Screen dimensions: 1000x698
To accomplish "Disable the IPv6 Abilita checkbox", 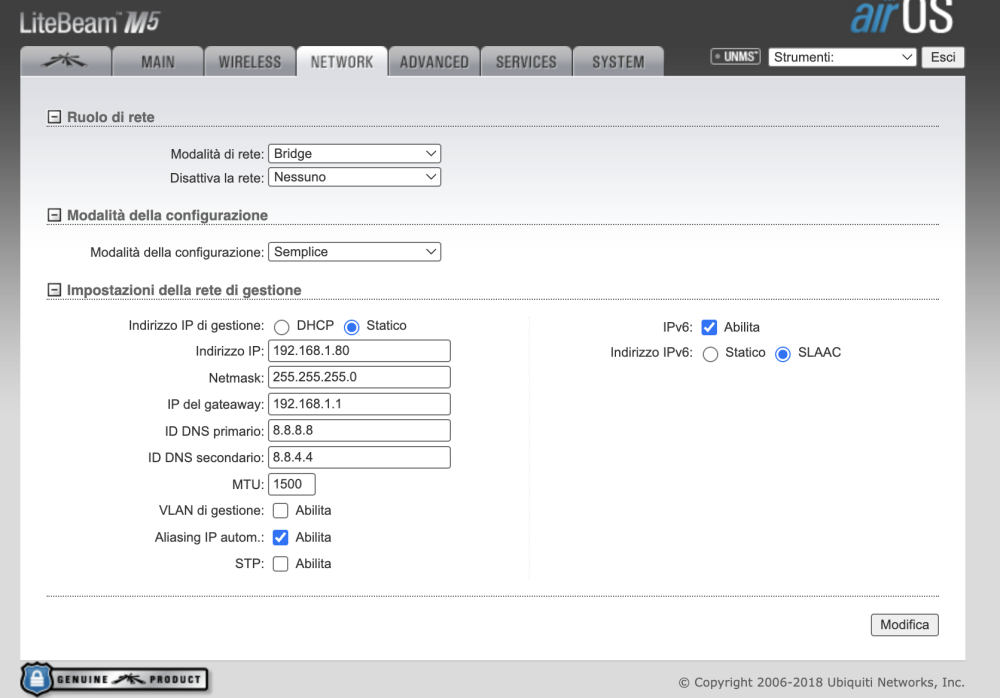I will (709, 327).
